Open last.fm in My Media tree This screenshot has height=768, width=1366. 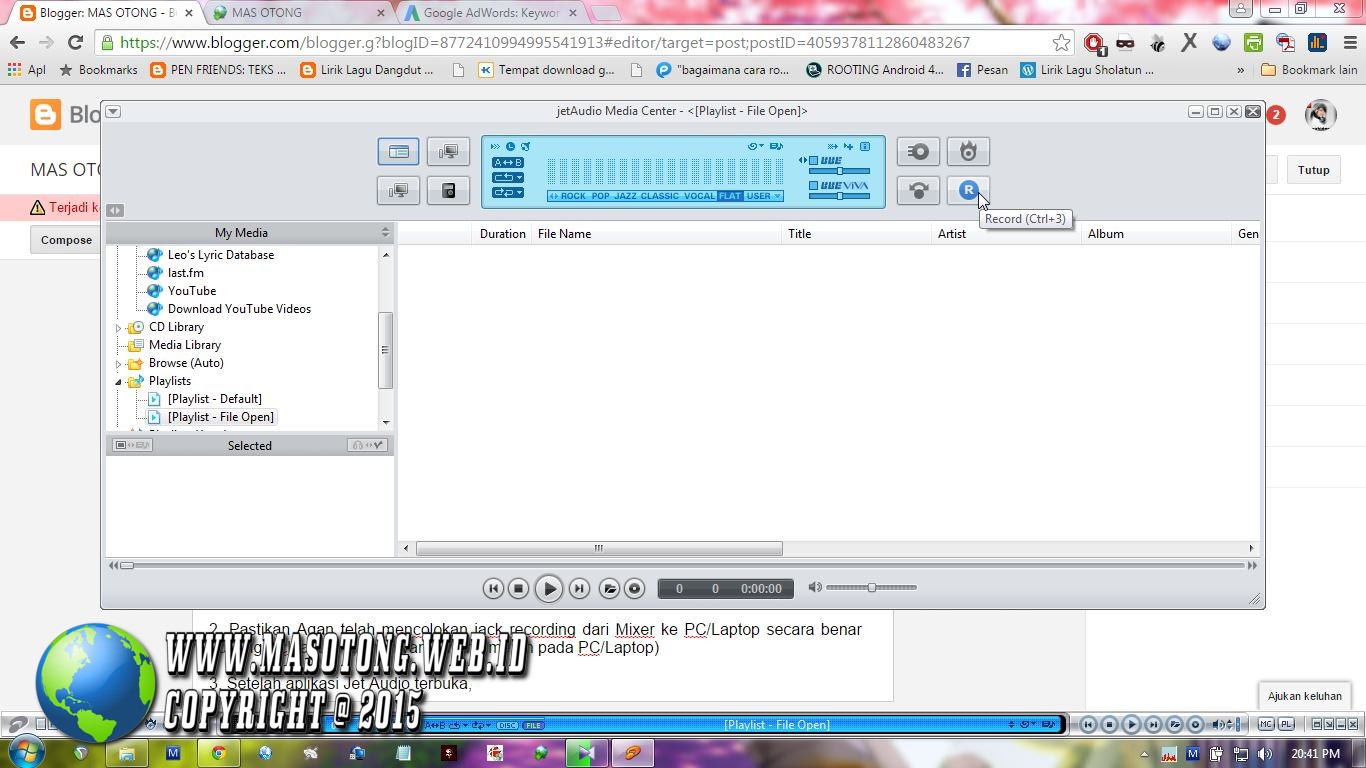tap(186, 273)
